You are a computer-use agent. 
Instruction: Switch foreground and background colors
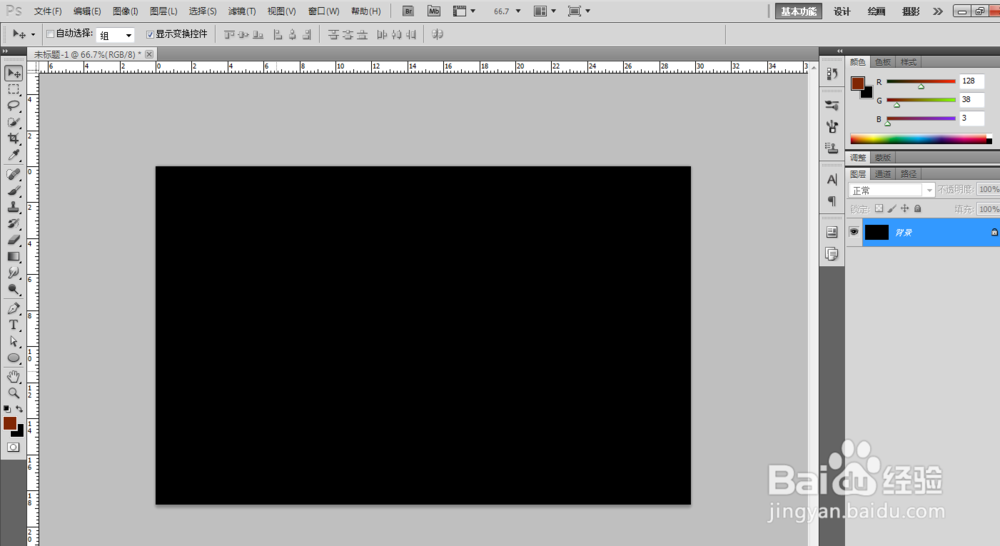pos(19,409)
